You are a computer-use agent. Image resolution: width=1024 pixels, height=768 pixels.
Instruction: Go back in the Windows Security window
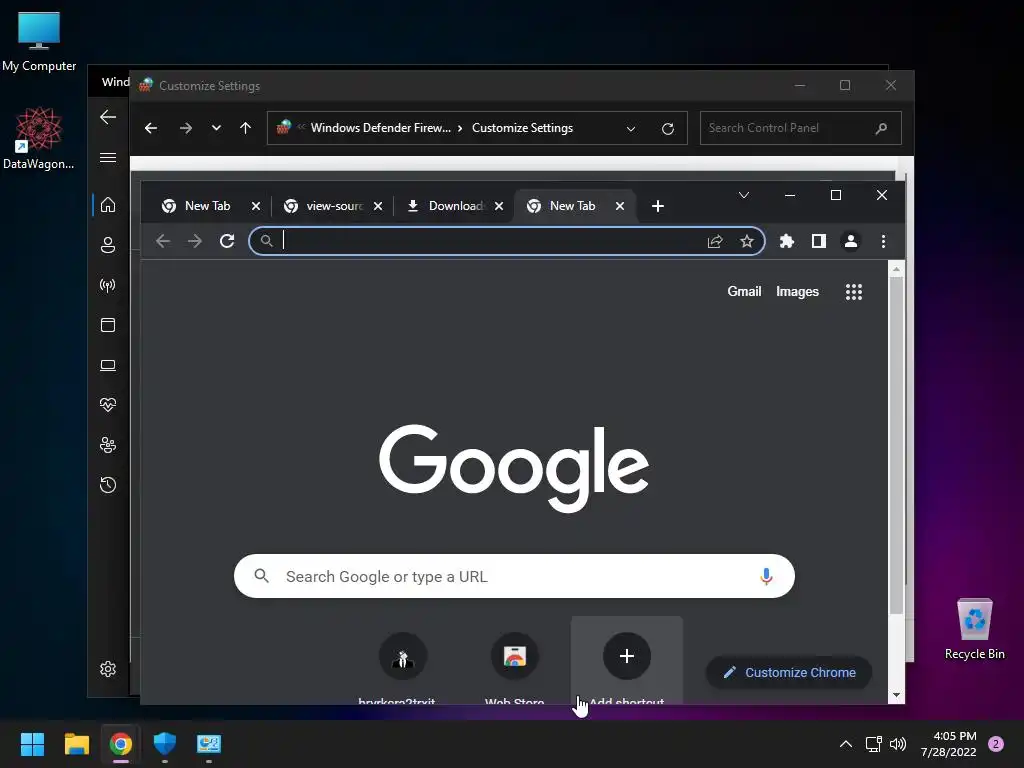[x=108, y=117]
